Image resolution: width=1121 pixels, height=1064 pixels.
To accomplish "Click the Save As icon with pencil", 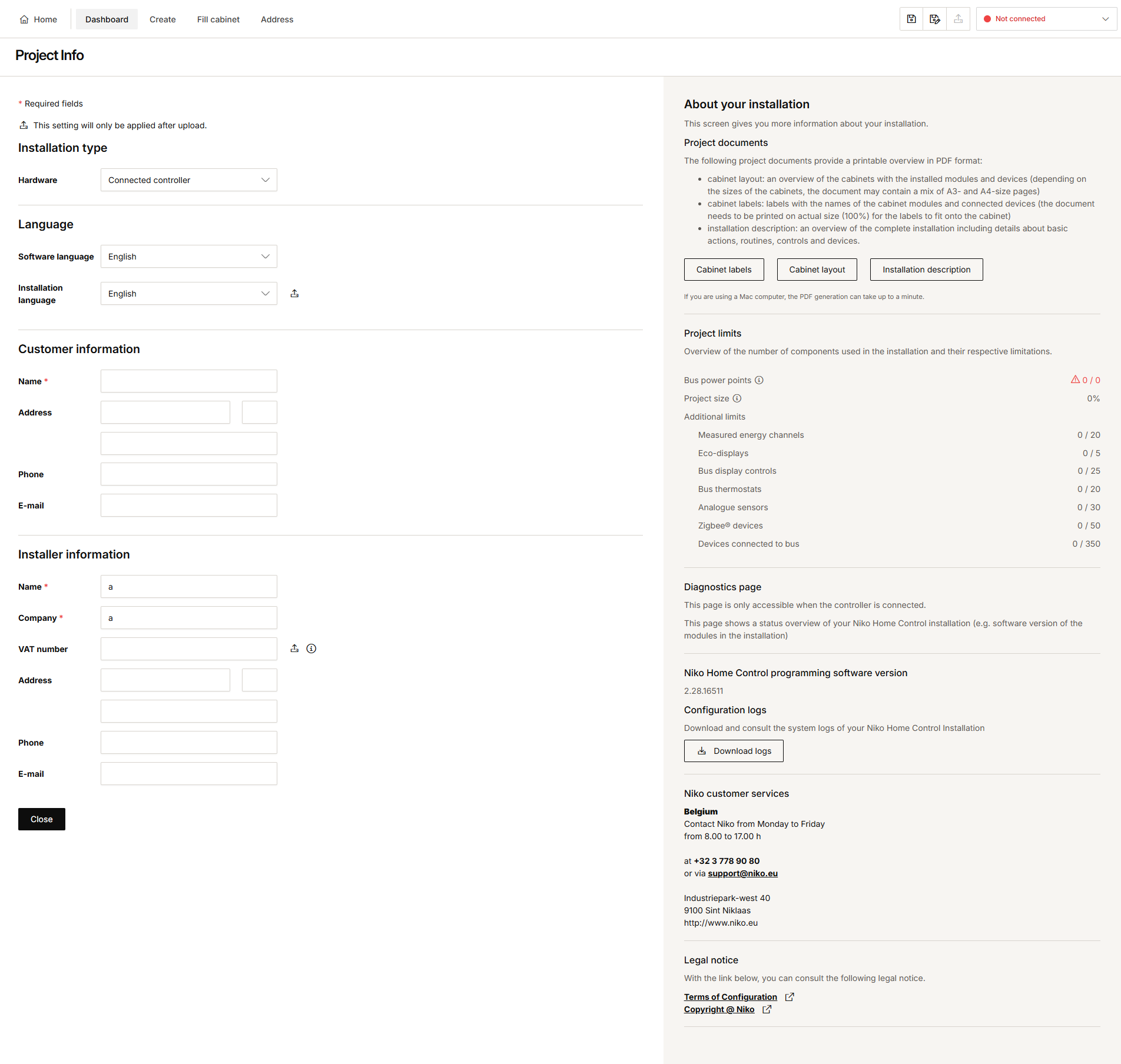I will coord(935,19).
